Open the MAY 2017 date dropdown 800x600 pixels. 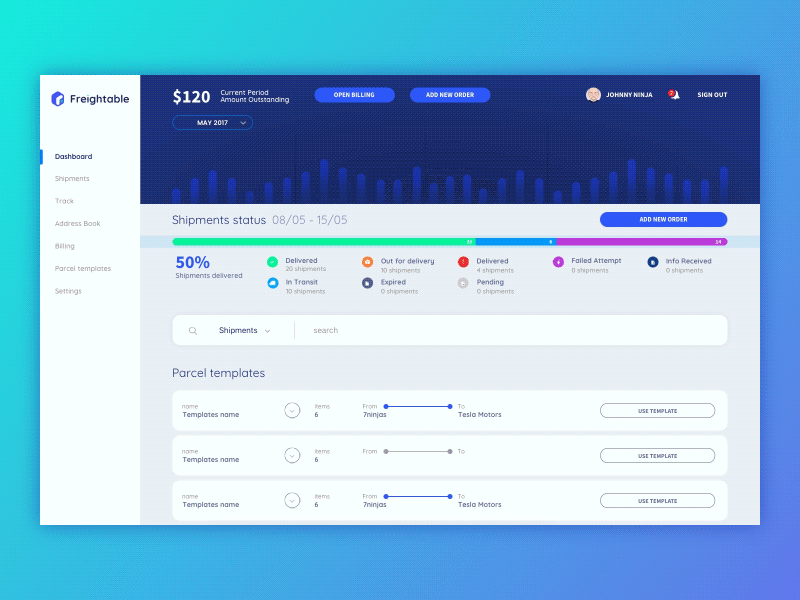(x=211, y=122)
